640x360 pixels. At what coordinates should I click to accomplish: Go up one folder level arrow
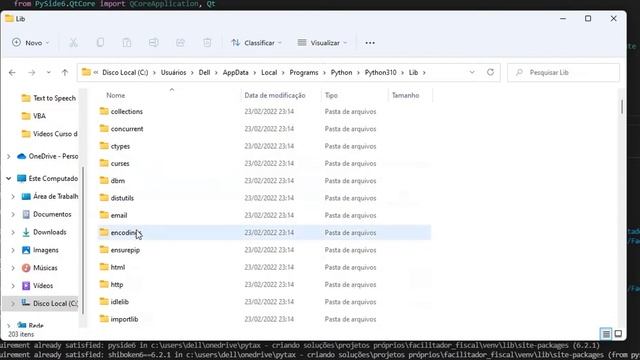pos(64,72)
